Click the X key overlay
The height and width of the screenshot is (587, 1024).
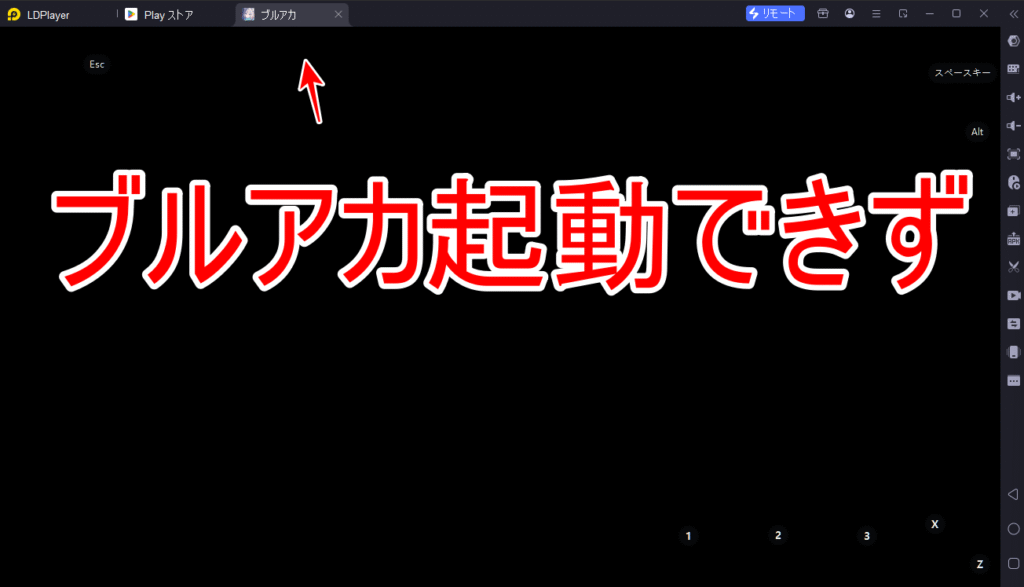point(935,524)
